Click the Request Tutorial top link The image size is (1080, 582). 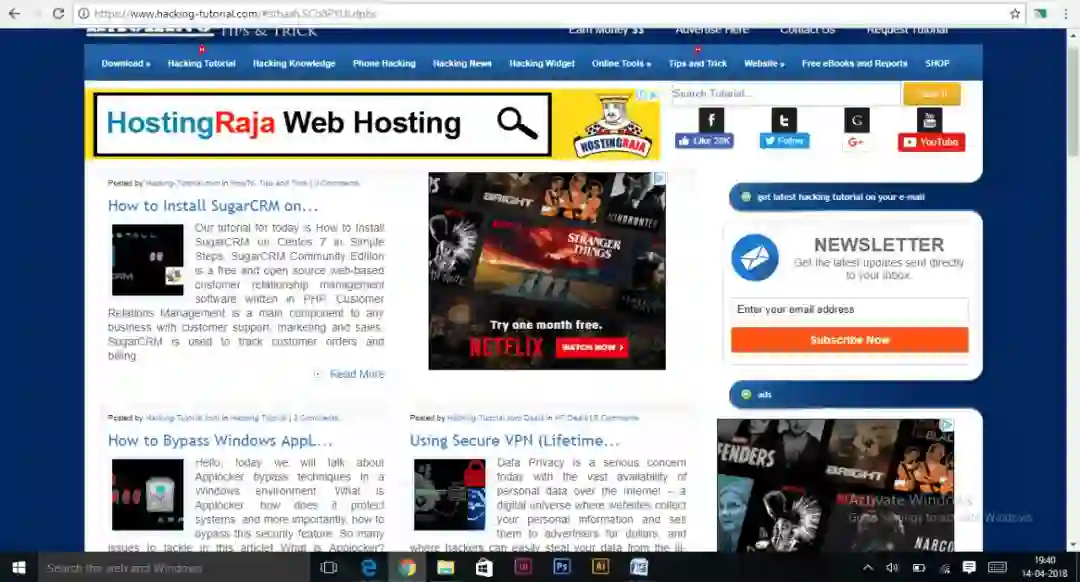(907, 31)
